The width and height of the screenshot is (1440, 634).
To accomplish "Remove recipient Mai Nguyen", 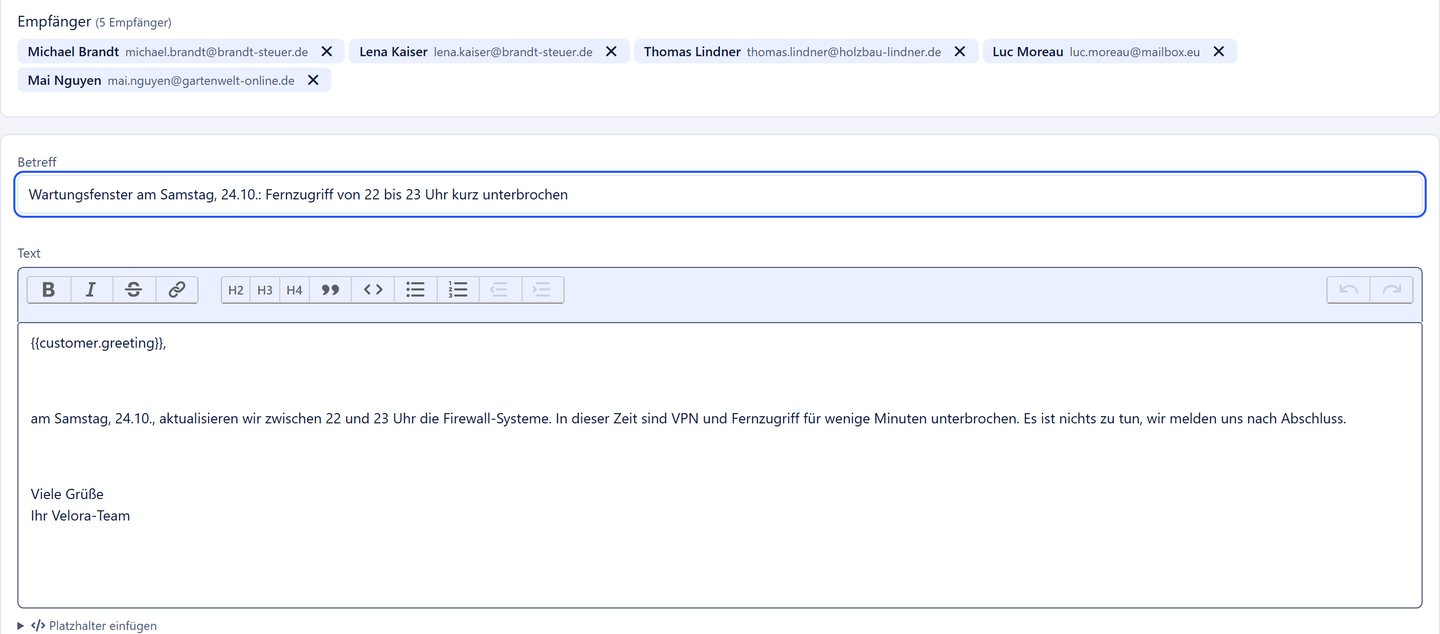I will click(x=313, y=80).
